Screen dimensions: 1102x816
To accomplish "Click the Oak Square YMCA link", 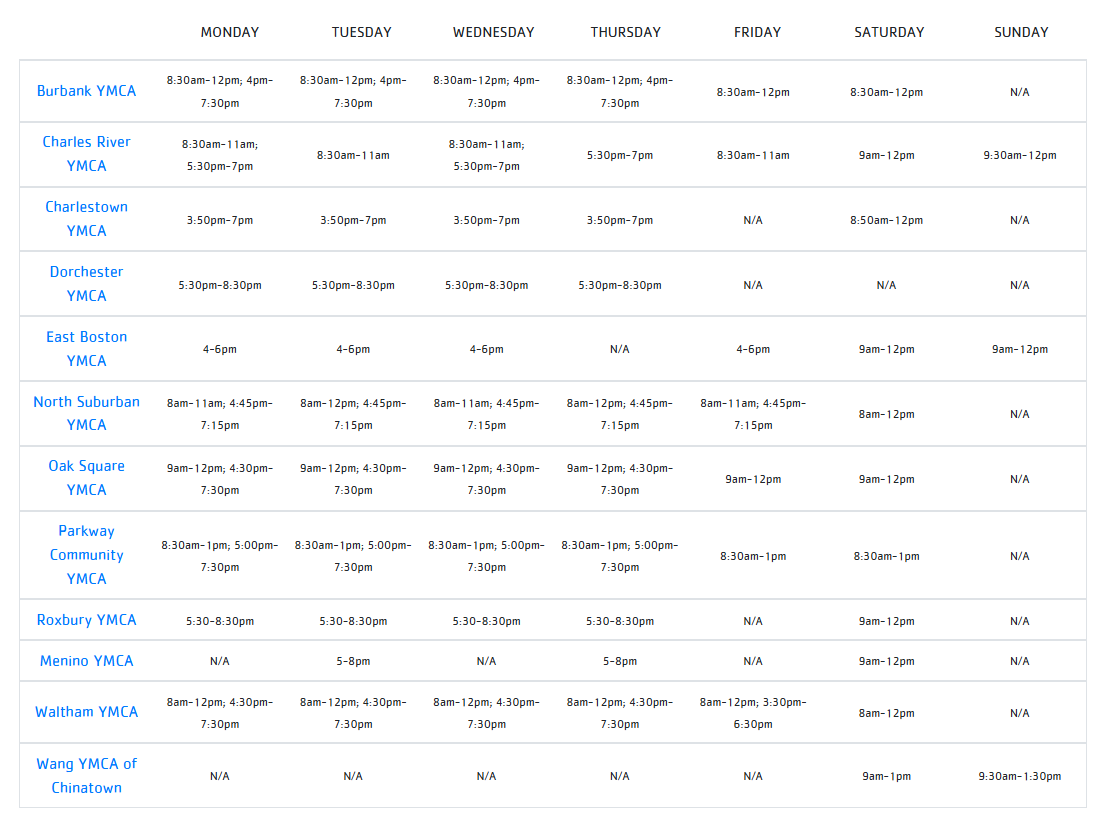I will [86, 478].
